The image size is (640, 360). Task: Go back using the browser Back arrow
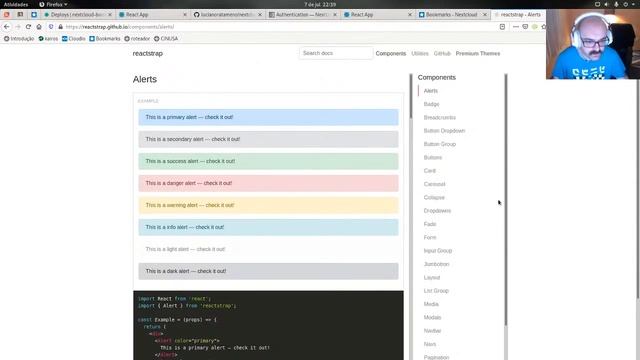point(7,27)
